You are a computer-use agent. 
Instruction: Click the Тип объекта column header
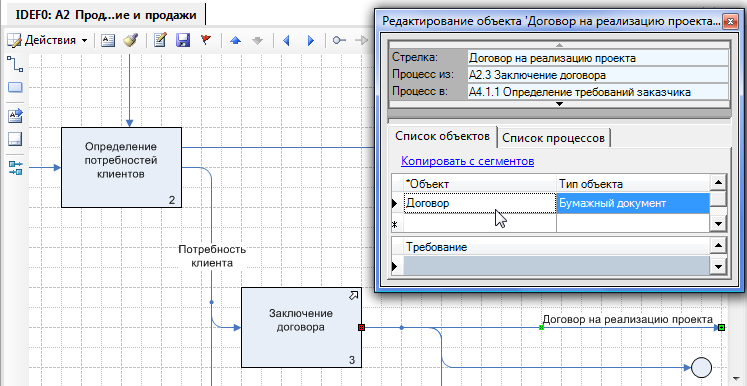pyautogui.click(x=633, y=184)
